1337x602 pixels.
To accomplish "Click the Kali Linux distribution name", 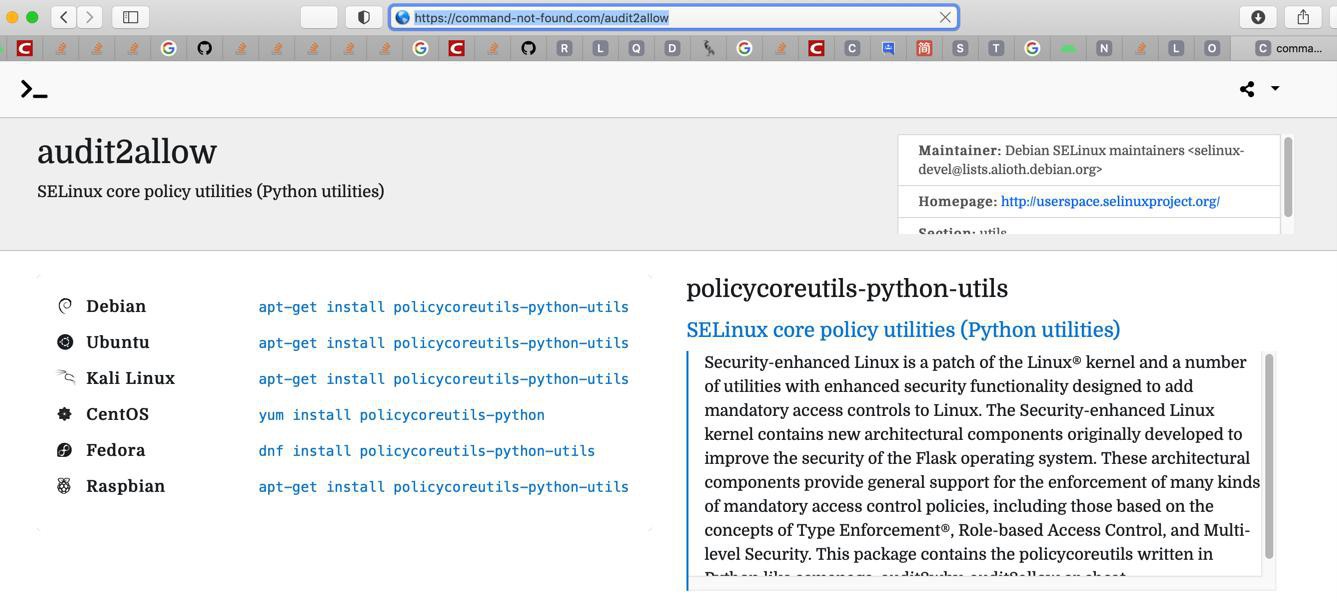I will point(130,378).
